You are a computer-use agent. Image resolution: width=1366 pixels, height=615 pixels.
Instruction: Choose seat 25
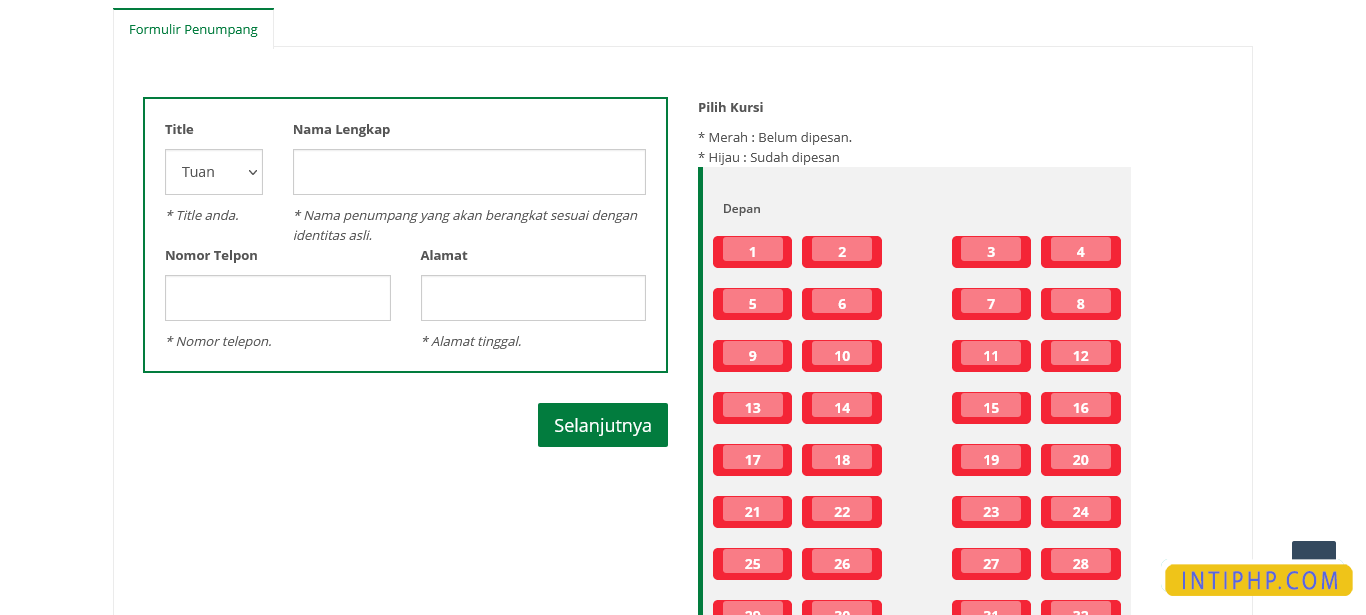tap(752, 563)
